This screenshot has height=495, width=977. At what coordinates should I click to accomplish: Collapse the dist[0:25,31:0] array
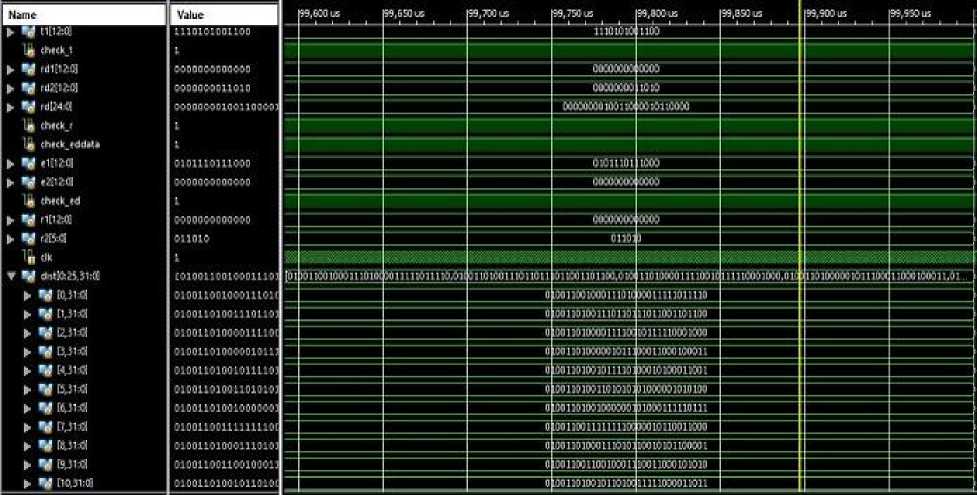pos(11,276)
